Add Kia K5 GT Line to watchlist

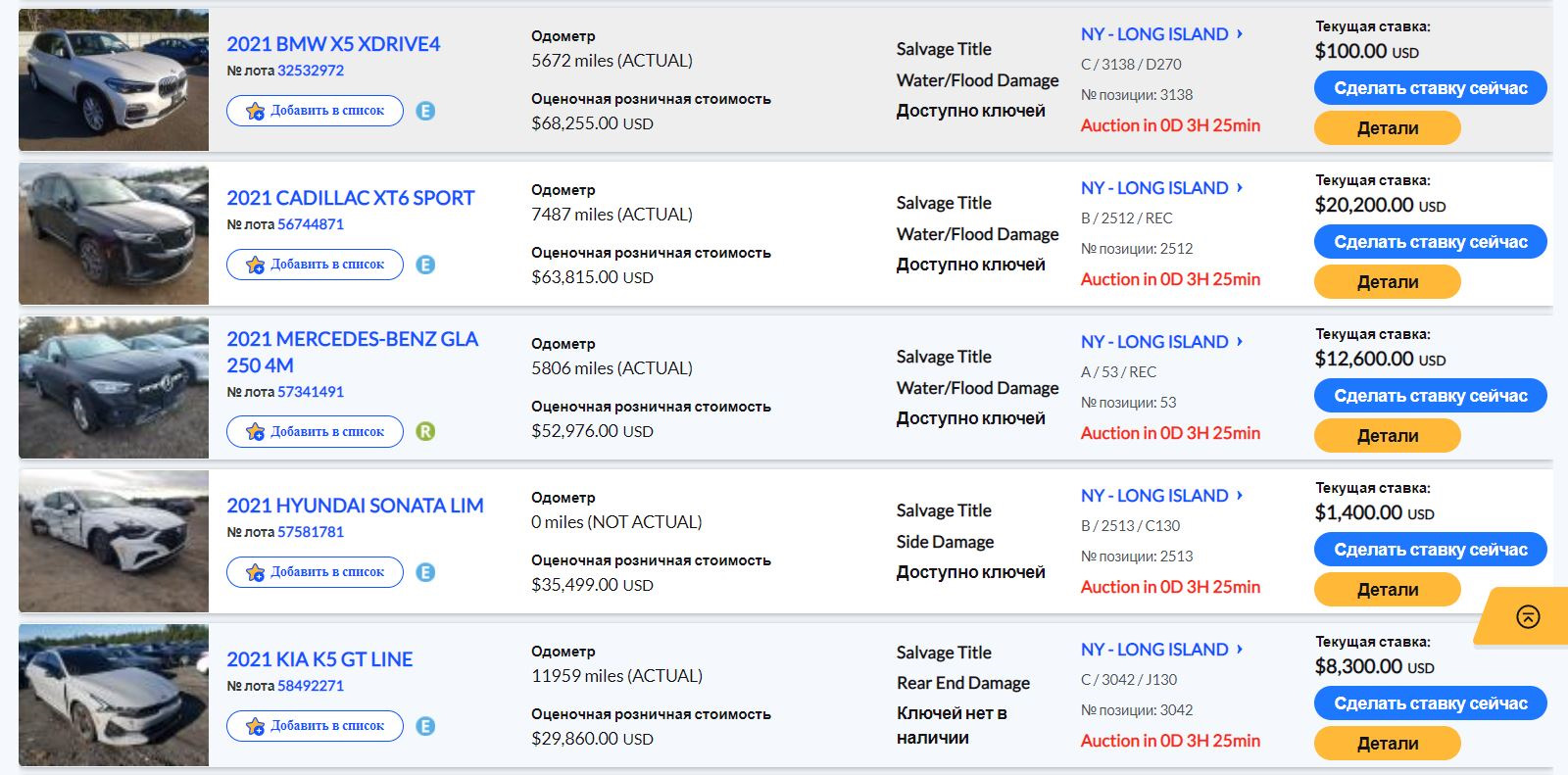point(315,726)
